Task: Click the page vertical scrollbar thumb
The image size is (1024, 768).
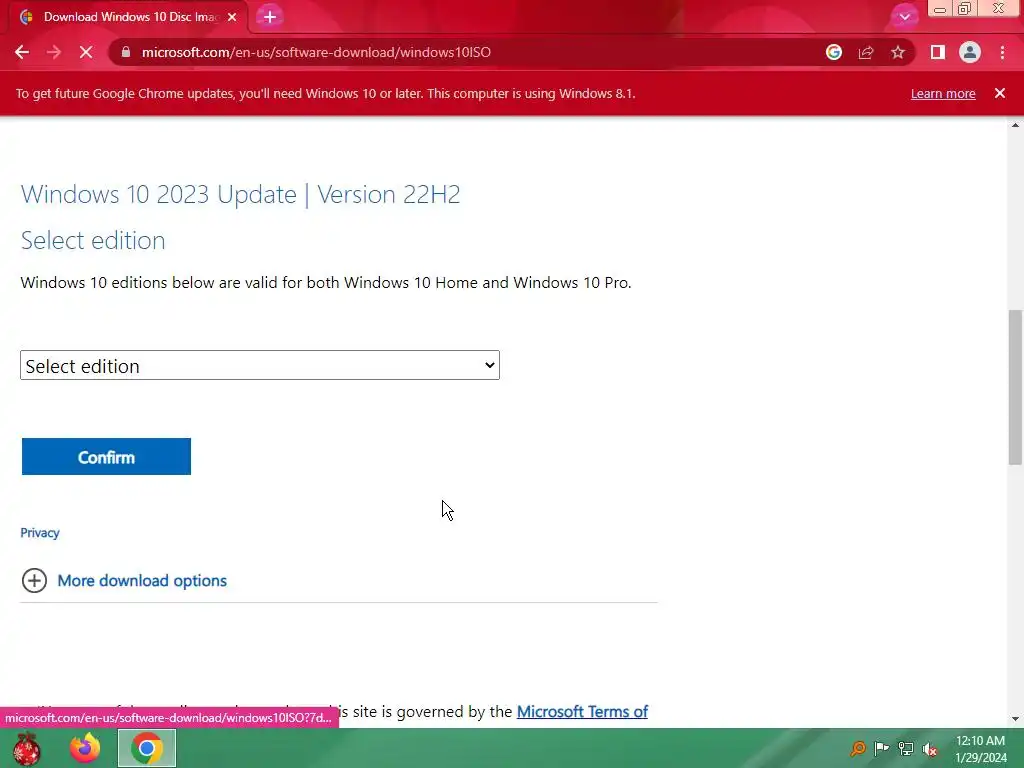Action: tap(1015, 387)
